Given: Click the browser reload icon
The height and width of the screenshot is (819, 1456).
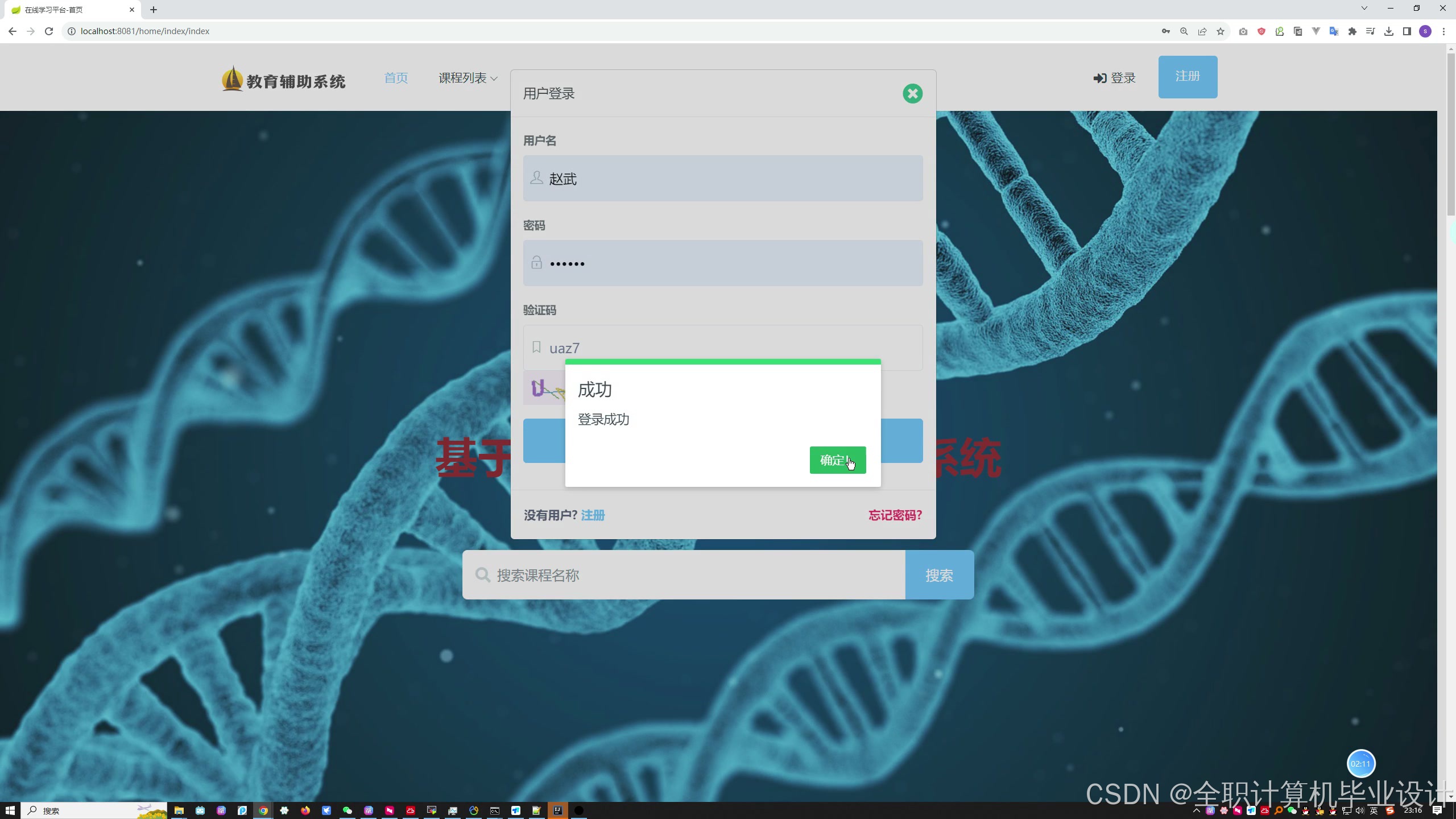Looking at the screenshot, I should coord(49,31).
